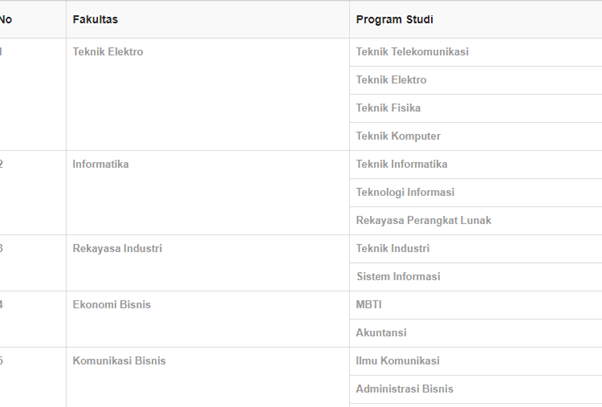Click the Administrasi Bisnis row
The width and height of the screenshot is (602, 407).
(x=476, y=389)
